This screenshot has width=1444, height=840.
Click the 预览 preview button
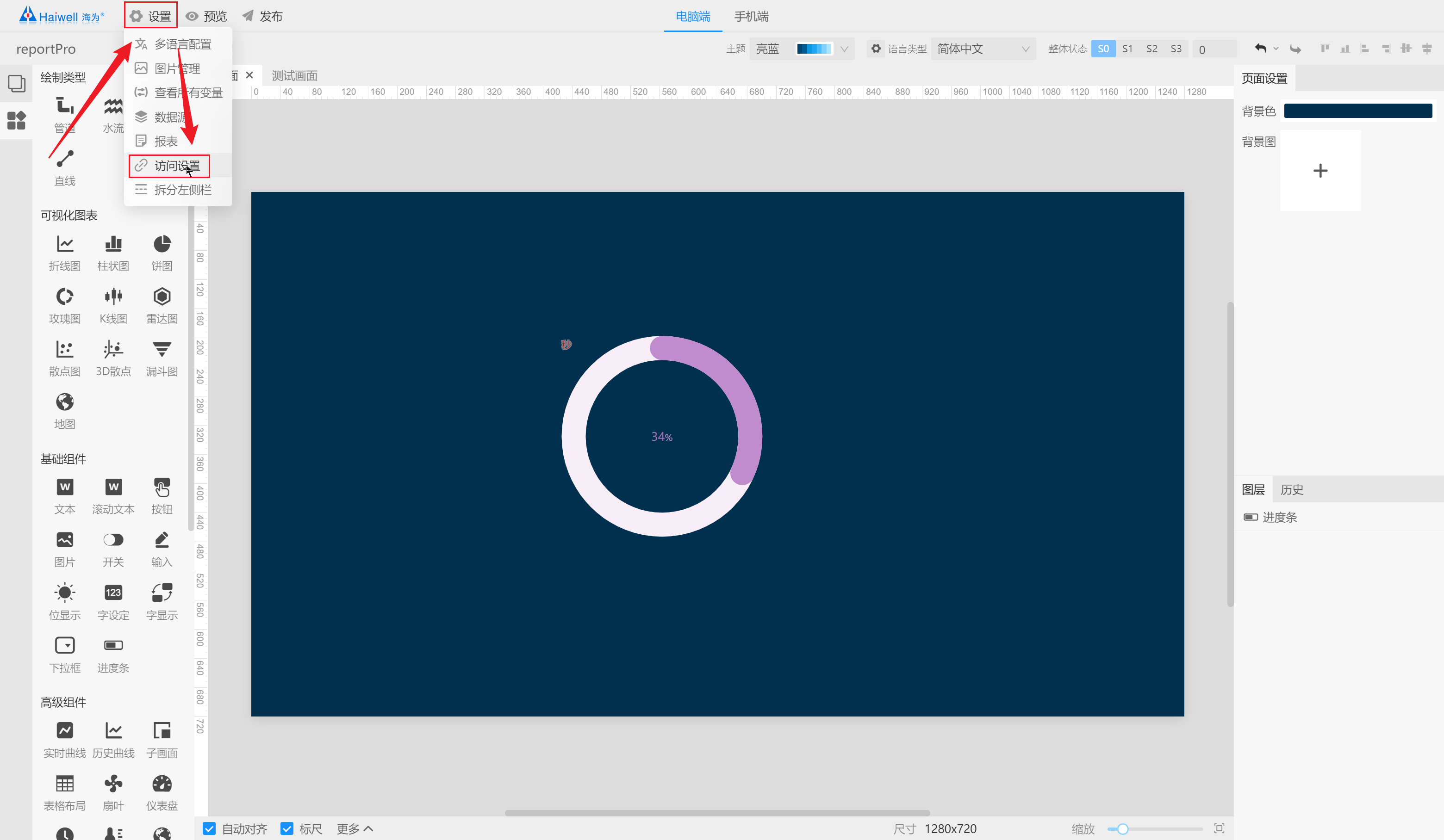[x=207, y=16]
